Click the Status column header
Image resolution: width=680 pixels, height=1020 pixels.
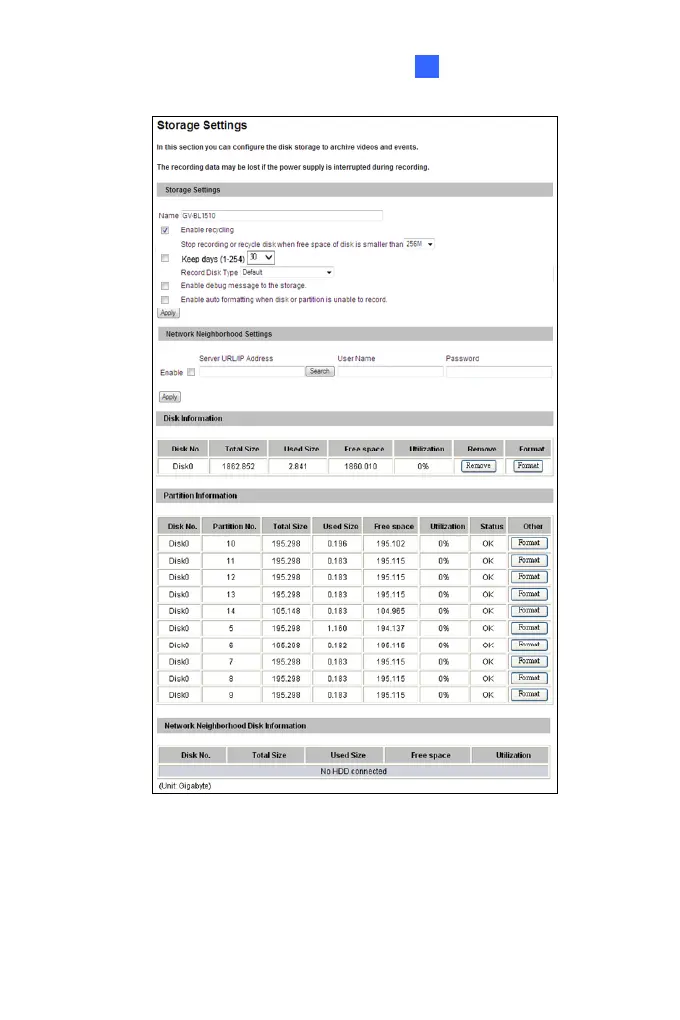tap(491, 526)
